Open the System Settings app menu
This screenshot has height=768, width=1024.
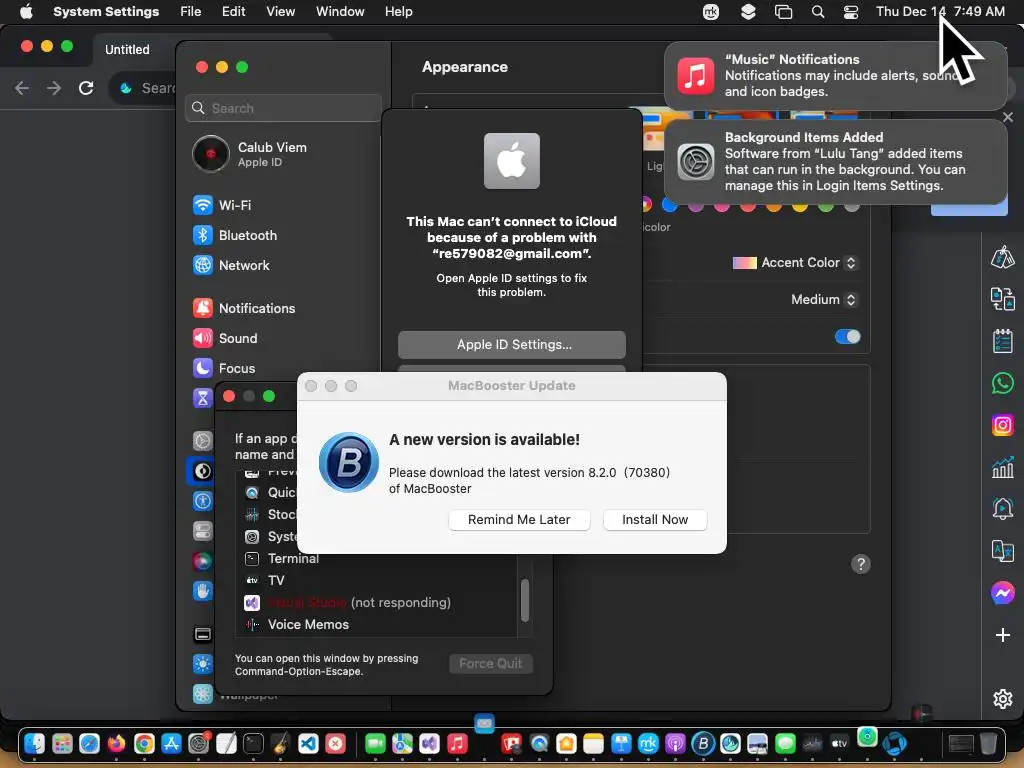click(x=106, y=12)
